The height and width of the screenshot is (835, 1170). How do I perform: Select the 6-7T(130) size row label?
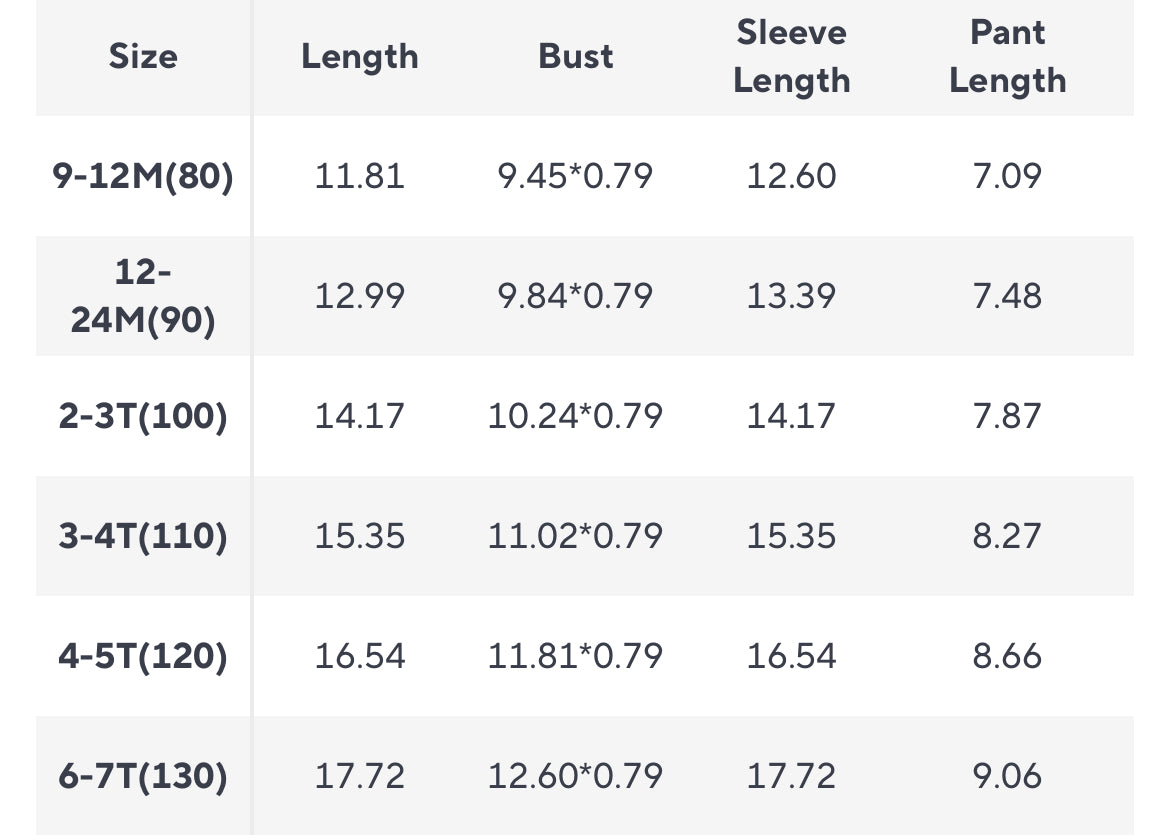143,776
